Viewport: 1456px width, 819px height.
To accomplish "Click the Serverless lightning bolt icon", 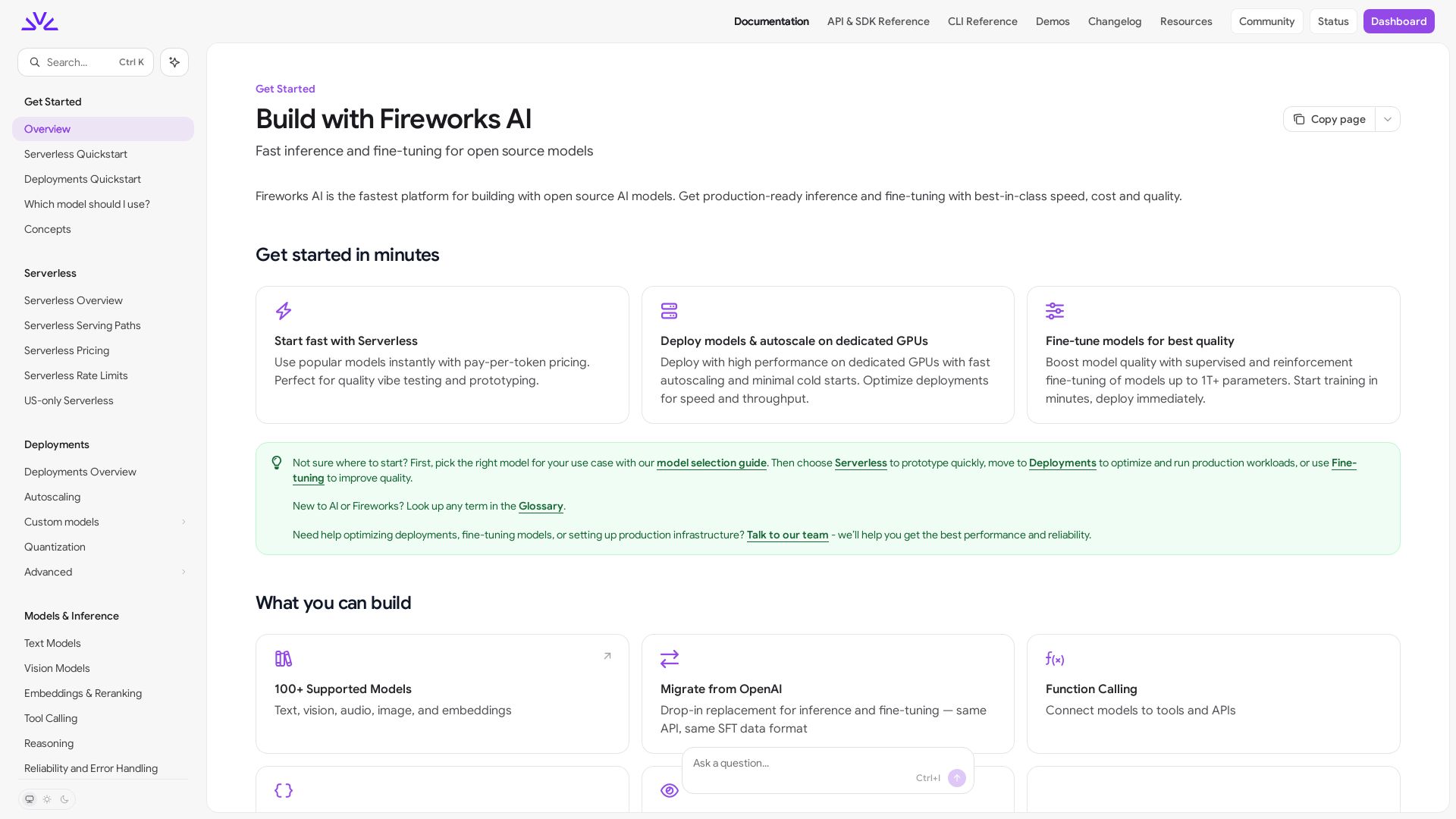I will pos(284,311).
